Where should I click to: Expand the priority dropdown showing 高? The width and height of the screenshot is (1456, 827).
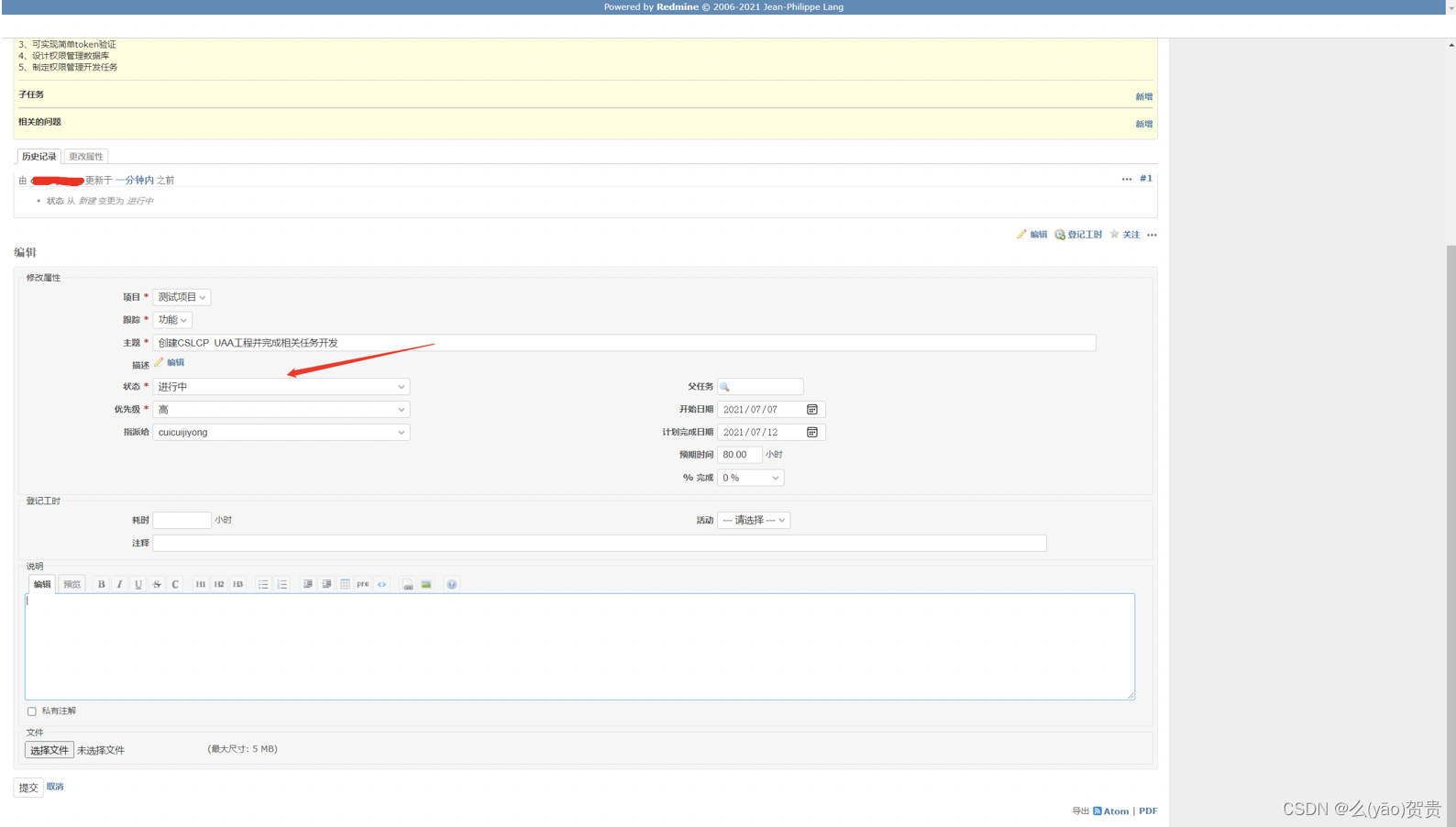click(281, 410)
